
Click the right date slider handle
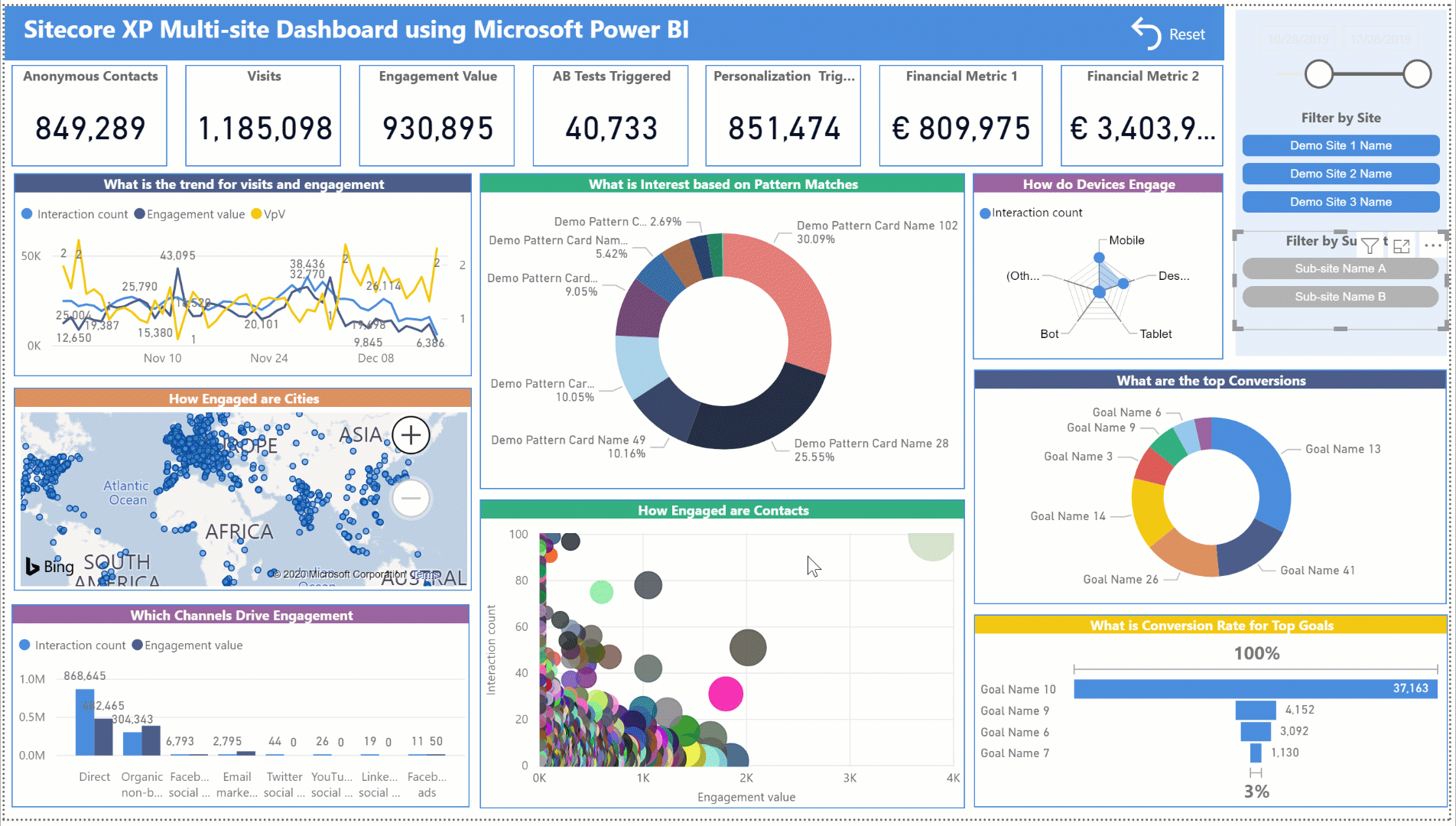(1417, 74)
